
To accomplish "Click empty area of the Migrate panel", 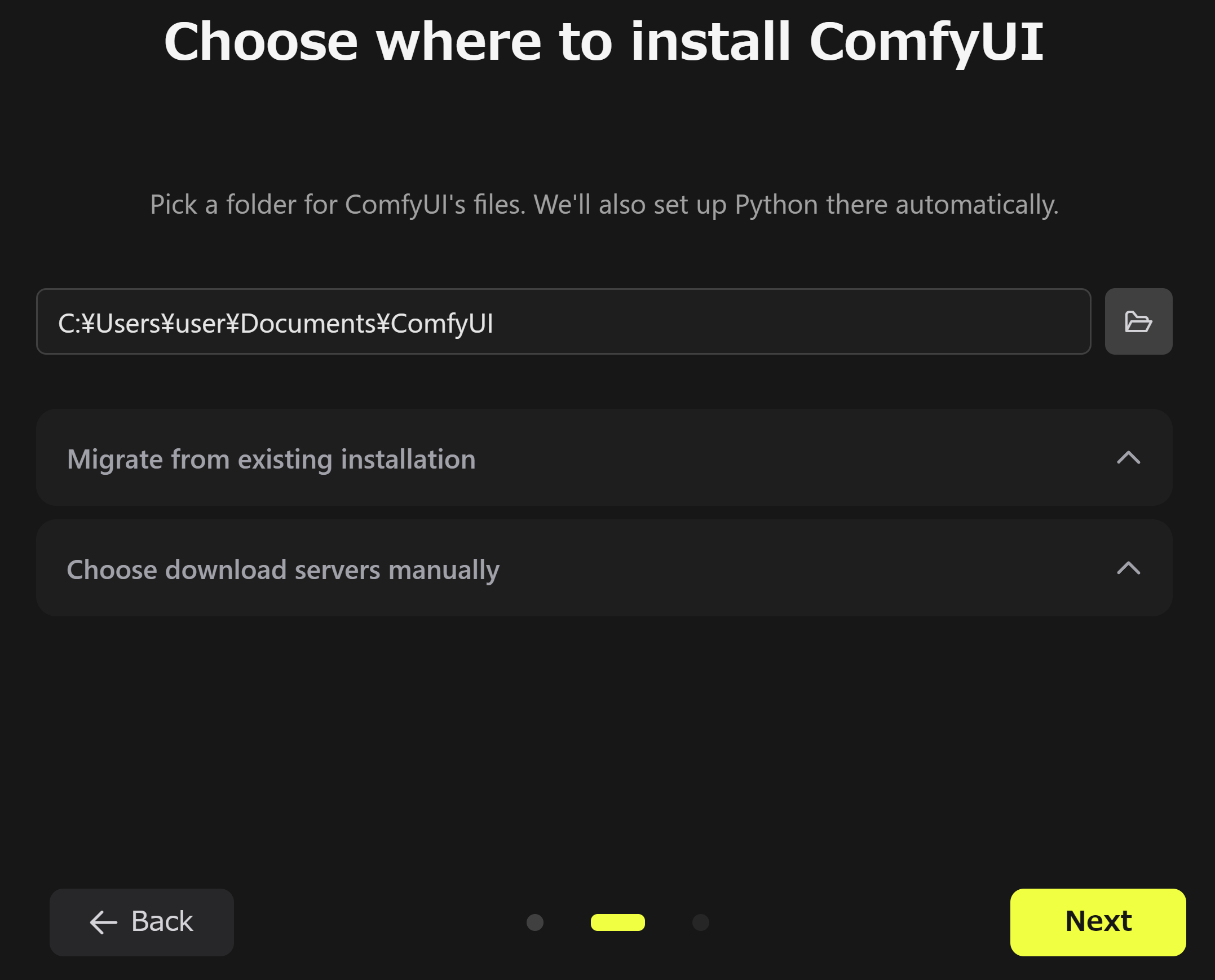I will [790, 458].
